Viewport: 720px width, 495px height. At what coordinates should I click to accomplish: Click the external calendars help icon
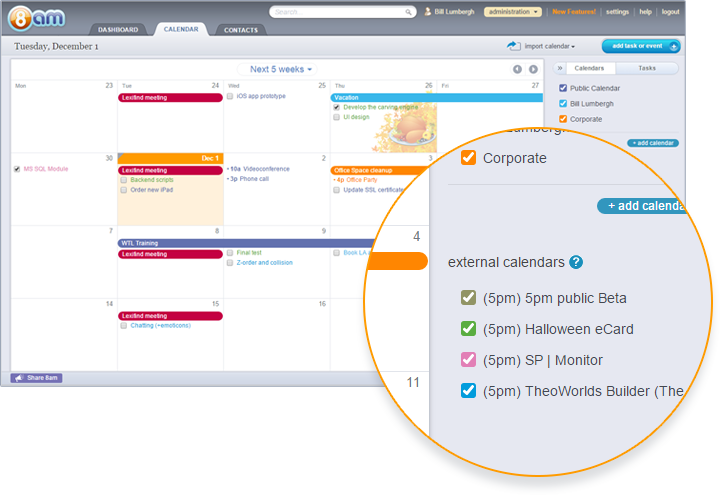(576, 263)
